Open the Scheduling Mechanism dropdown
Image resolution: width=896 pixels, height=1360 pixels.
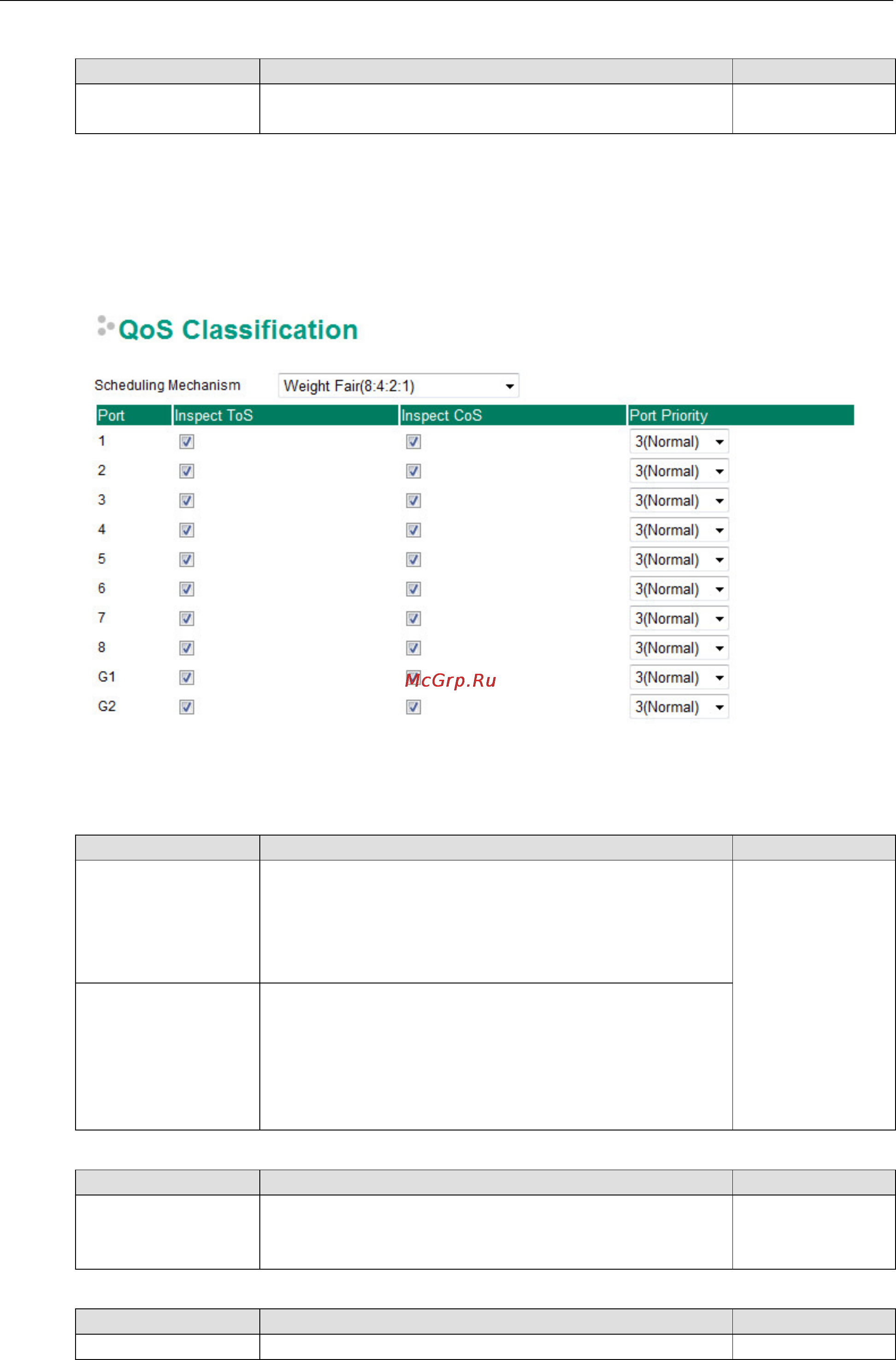click(398, 386)
